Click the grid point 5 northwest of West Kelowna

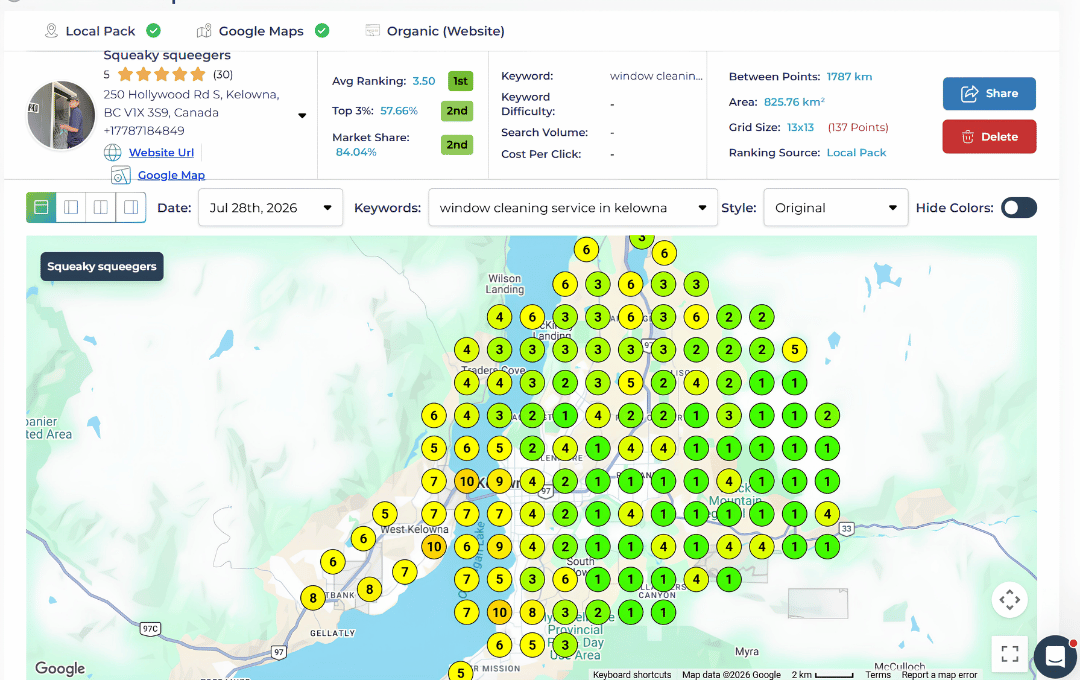pos(385,513)
